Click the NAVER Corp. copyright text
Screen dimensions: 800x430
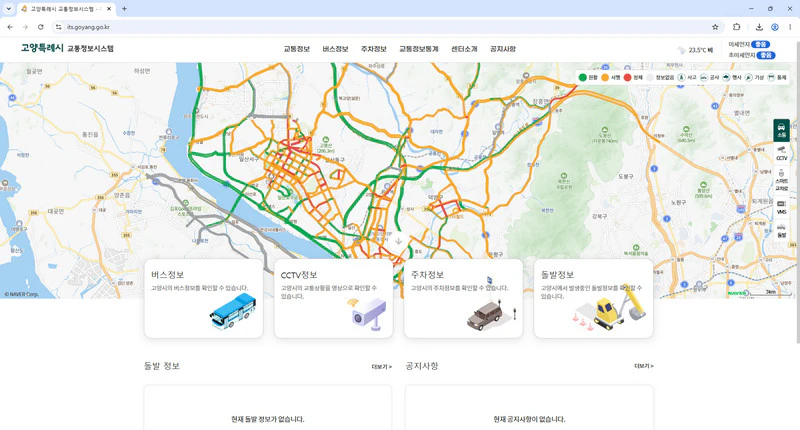(21, 294)
